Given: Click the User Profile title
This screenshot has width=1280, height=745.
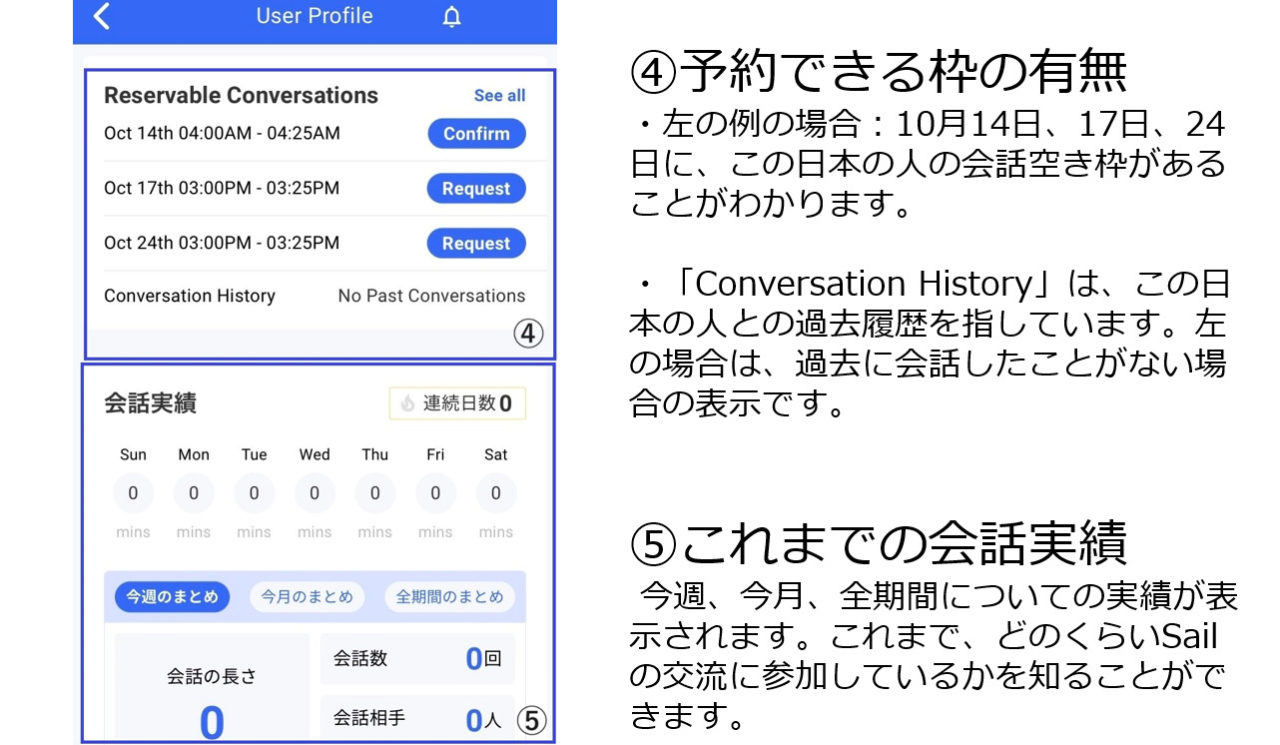Looking at the screenshot, I should (x=314, y=17).
